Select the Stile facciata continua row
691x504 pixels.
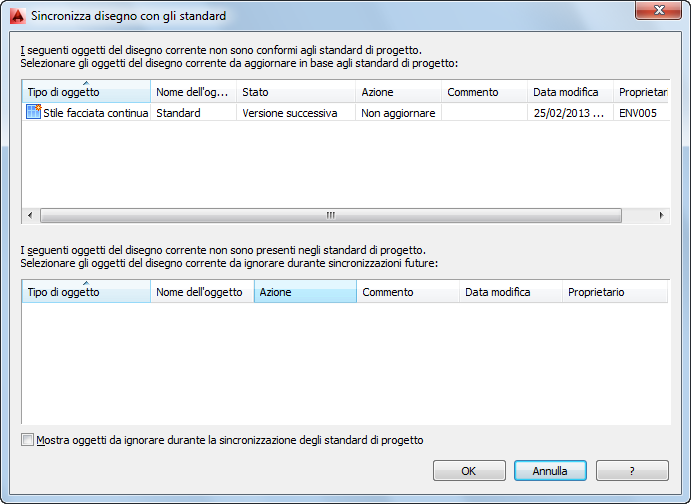coord(96,113)
